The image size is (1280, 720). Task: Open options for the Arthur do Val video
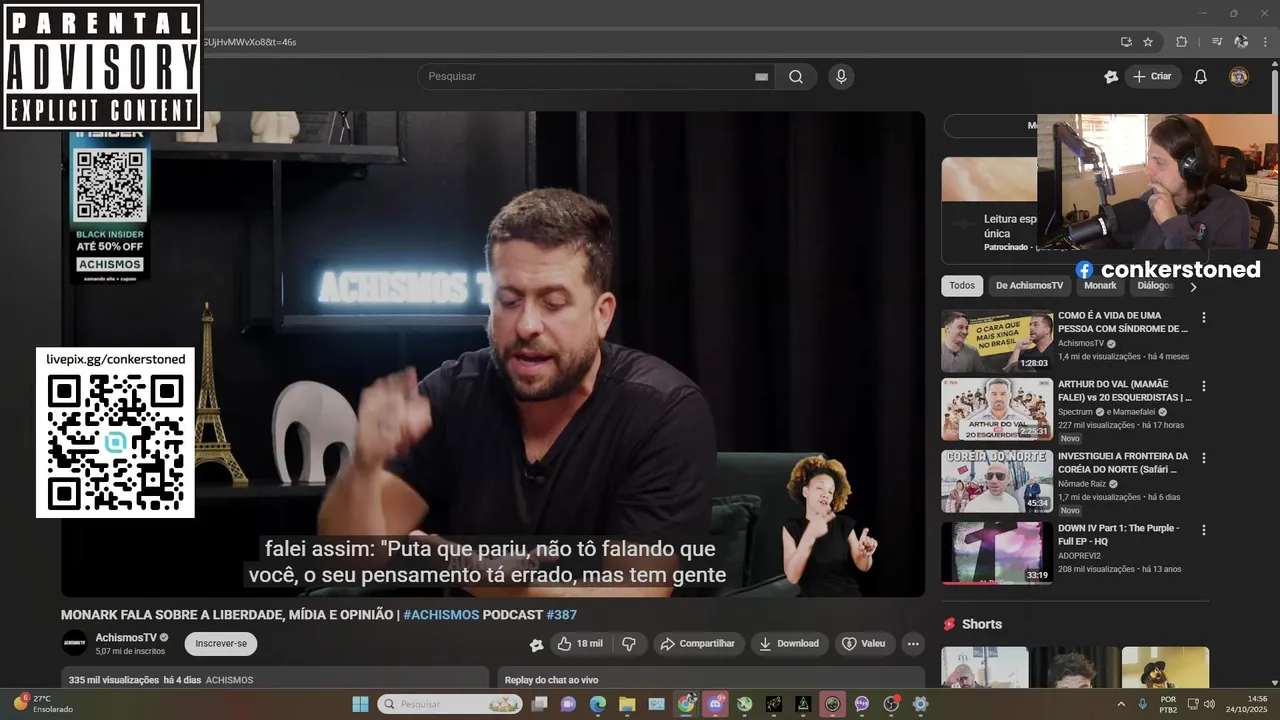tap(1204, 386)
